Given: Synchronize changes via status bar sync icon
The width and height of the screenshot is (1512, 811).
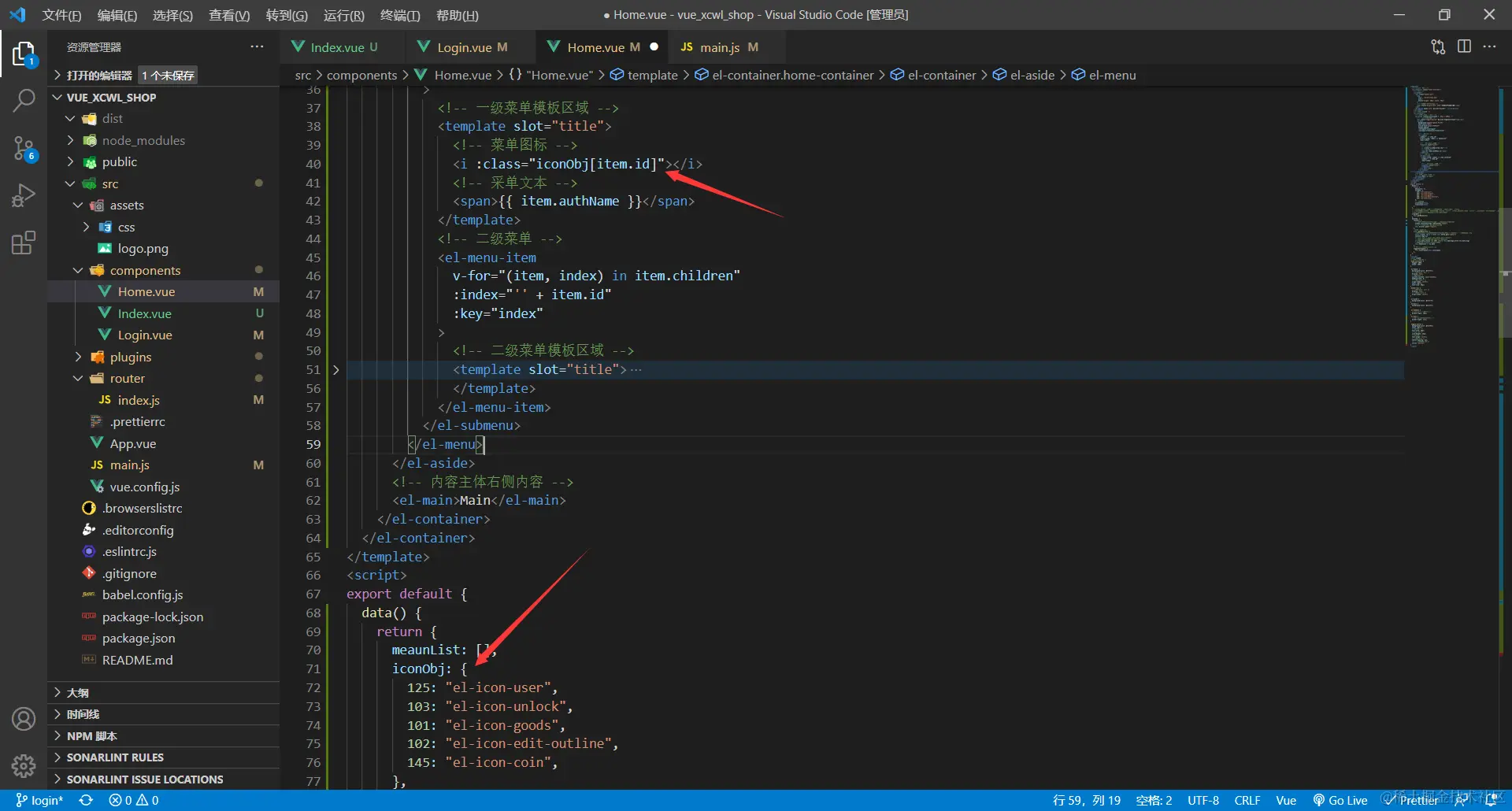Looking at the screenshot, I should [86, 800].
